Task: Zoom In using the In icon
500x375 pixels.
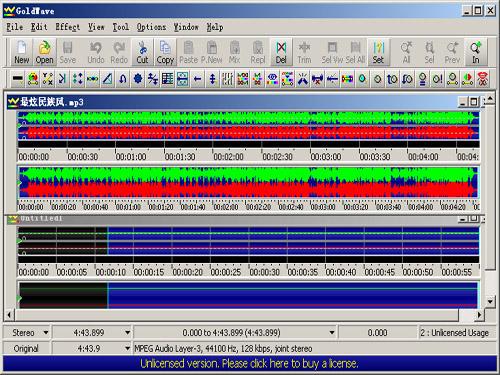Action: (x=476, y=52)
